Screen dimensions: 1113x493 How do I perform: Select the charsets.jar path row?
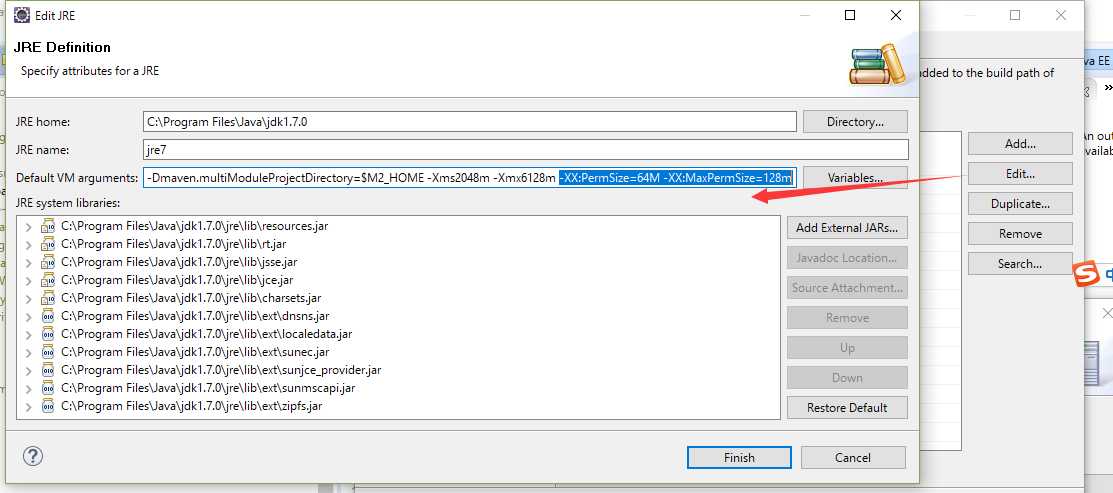[191, 298]
